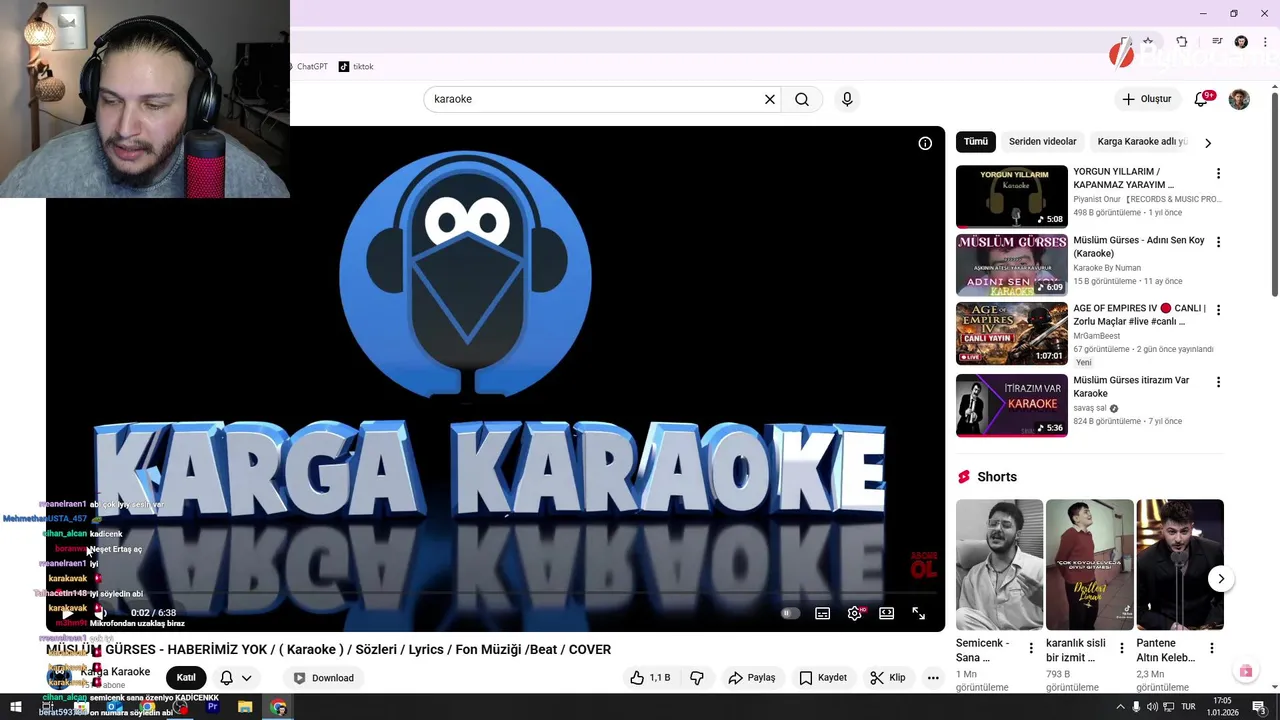
Task: Expand channel notification bell dropdown
Action: pyautogui.click(x=236, y=678)
